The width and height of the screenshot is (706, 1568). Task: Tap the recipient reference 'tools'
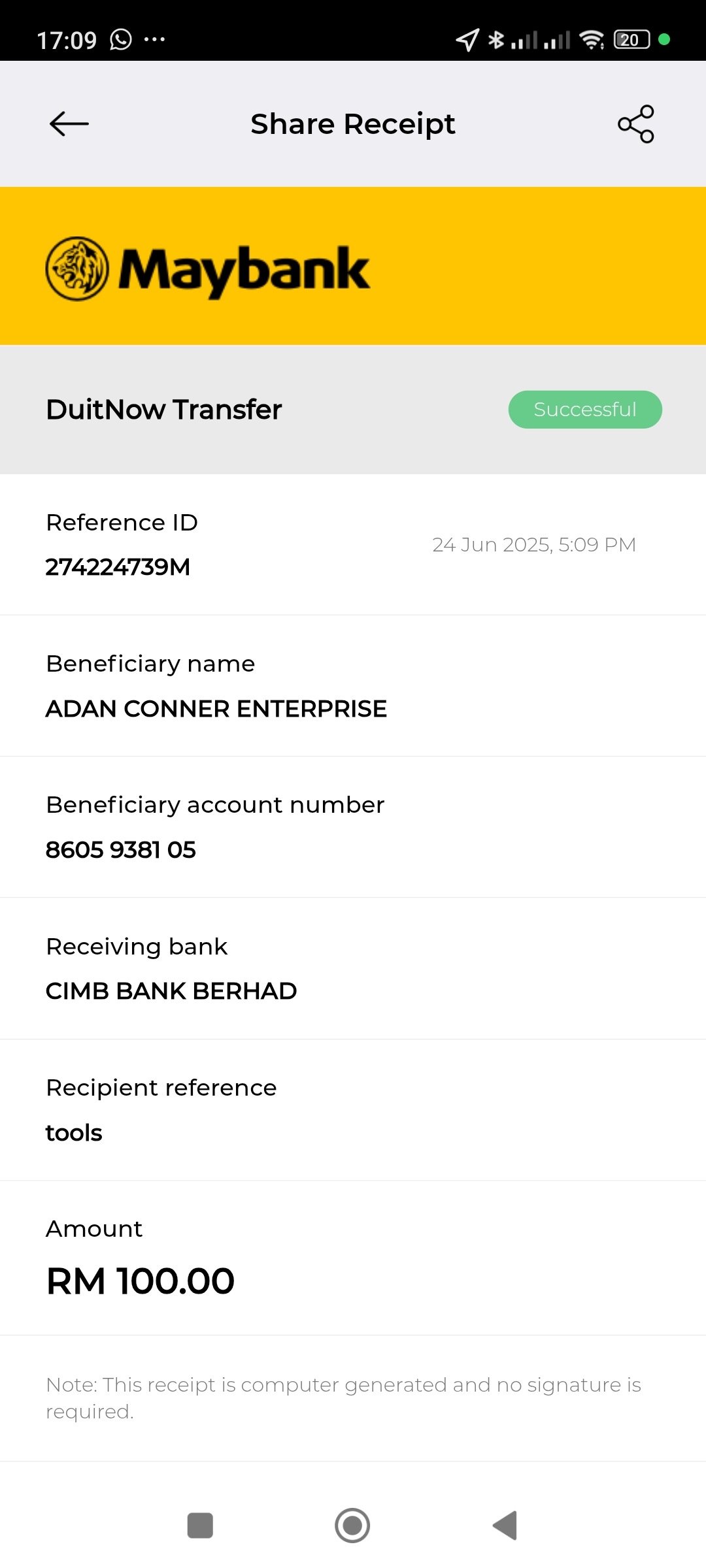click(74, 1133)
